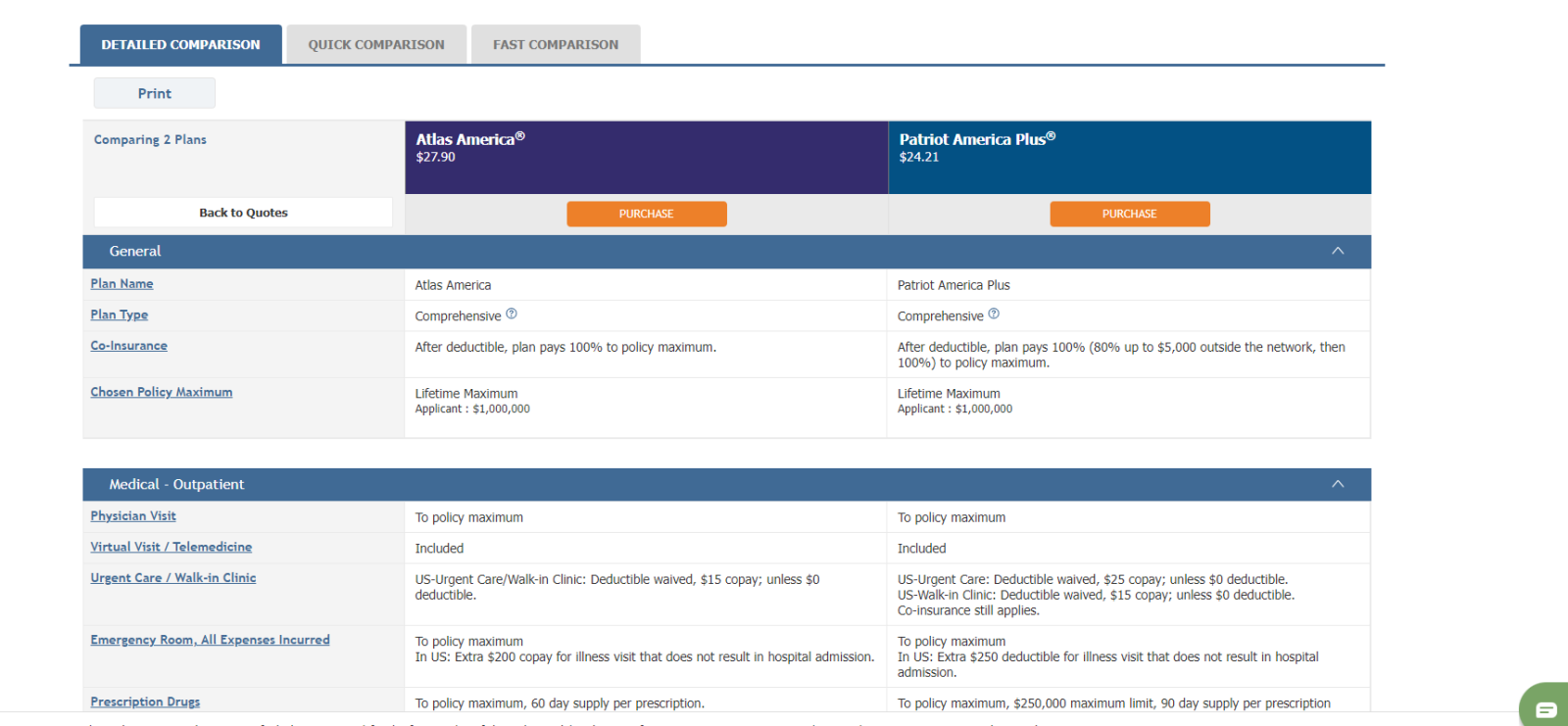Image resolution: width=1568 pixels, height=726 pixels.
Task: Purchase the Patriot America Plus plan
Action: point(1130,214)
